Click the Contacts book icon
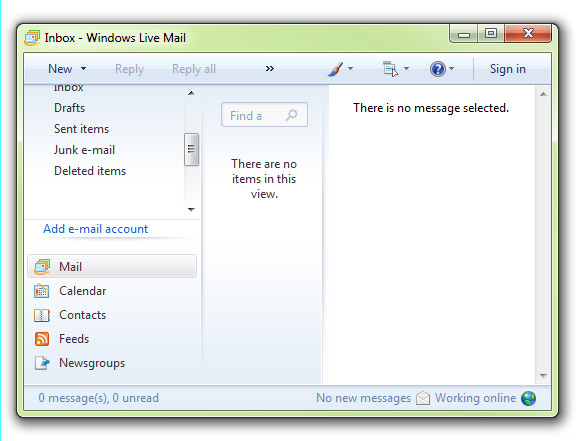The height and width of the screenshot is (441, 578). point(42,315)
